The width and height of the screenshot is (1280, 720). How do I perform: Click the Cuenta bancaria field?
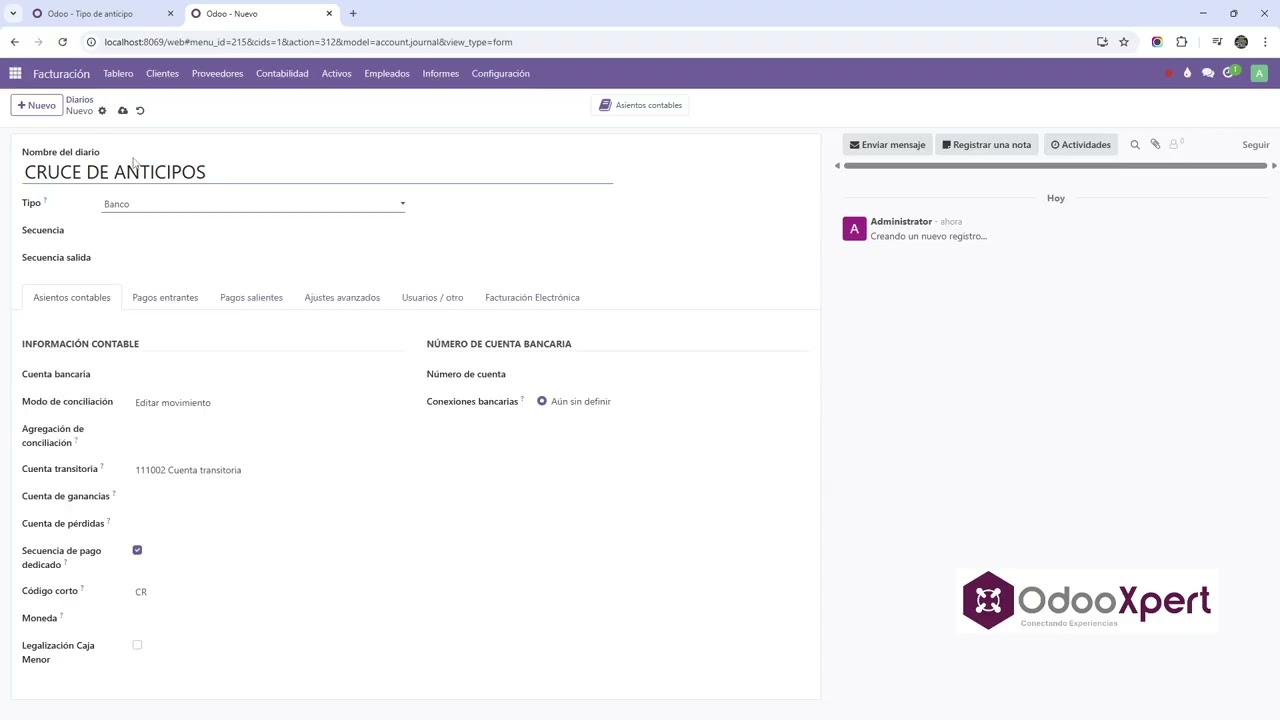coord(270,374)
